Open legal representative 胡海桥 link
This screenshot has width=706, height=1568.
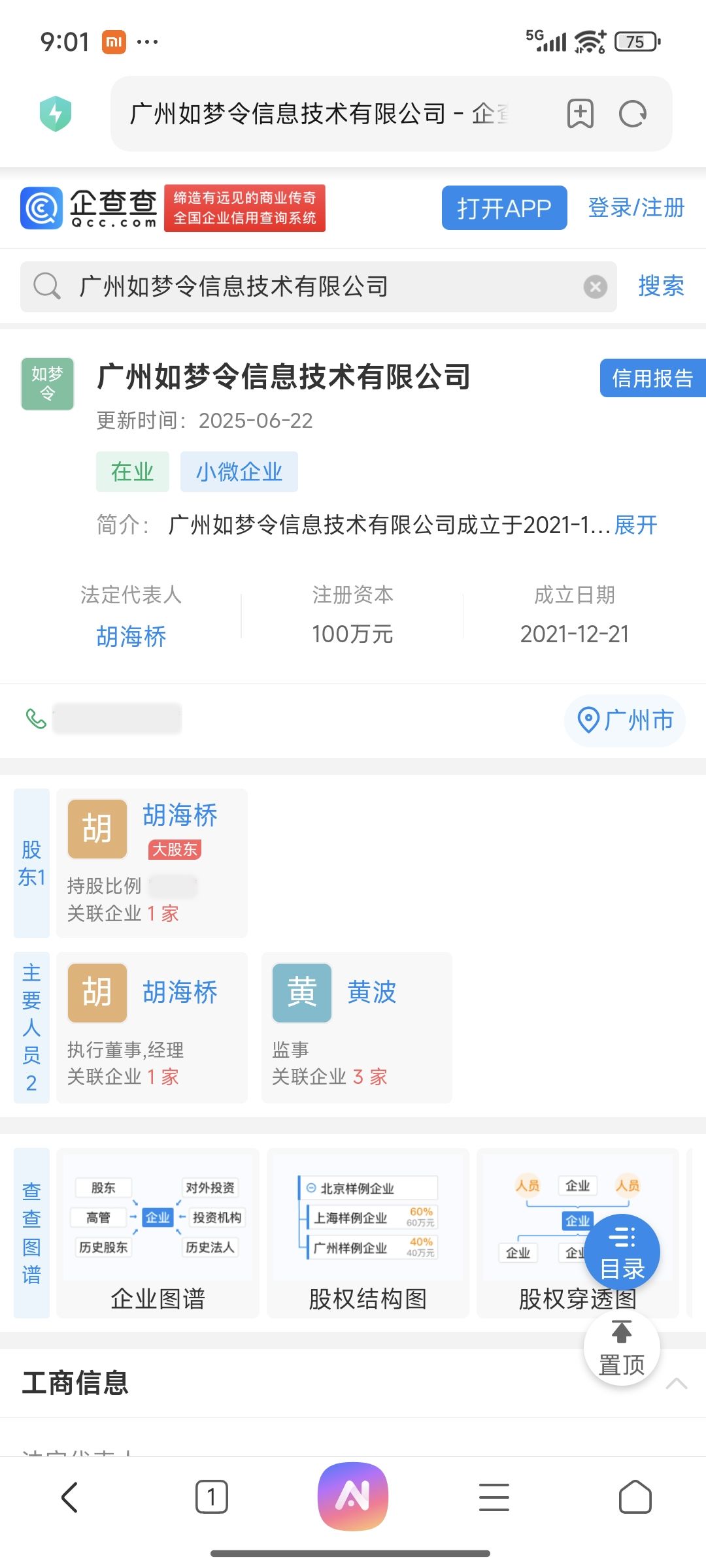(x=131, y=636)
